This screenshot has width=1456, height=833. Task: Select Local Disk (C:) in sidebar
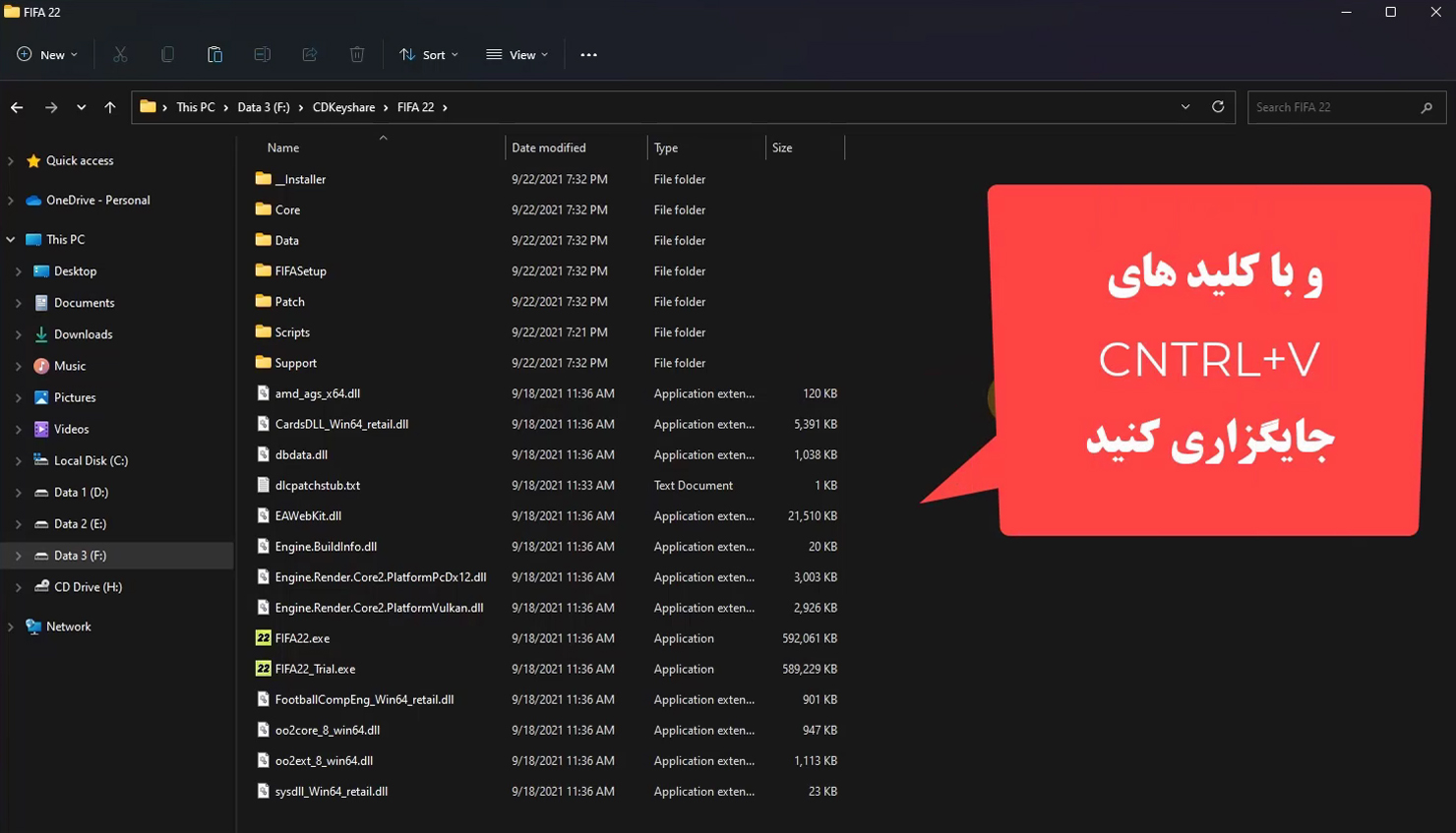pyautogui.click(x=91, y=460)
